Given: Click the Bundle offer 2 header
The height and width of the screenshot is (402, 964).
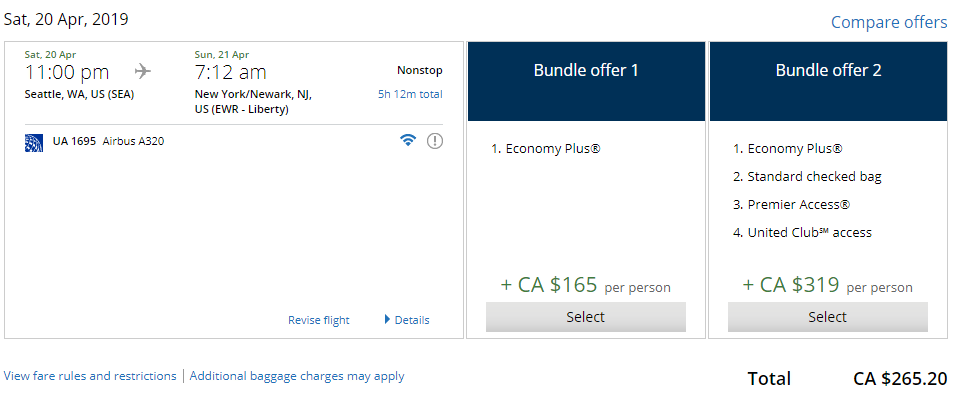Looking at the screenshot, I should (x=827, y=70).
